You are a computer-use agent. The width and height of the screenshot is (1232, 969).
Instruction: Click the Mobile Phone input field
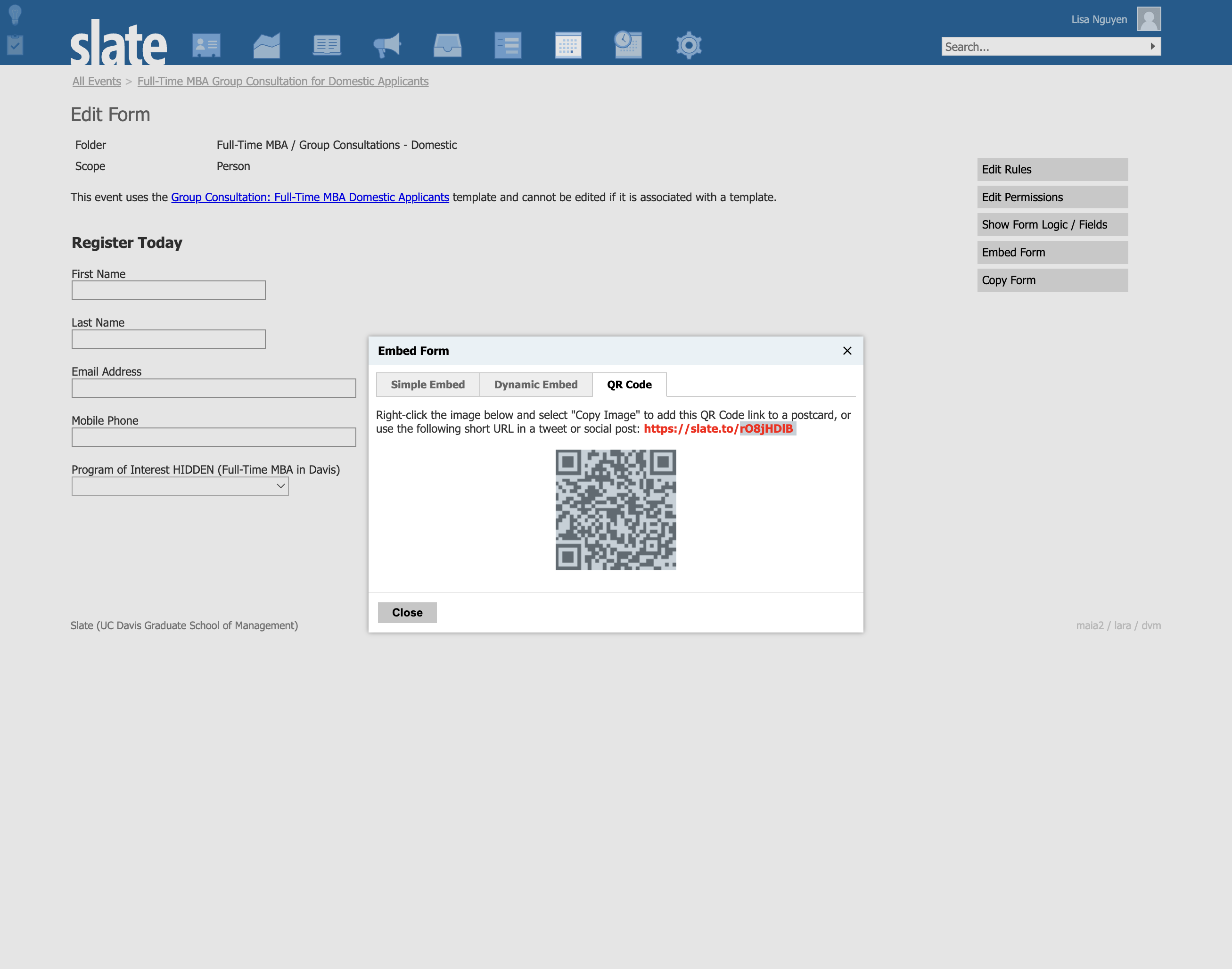tap(214, 437)
